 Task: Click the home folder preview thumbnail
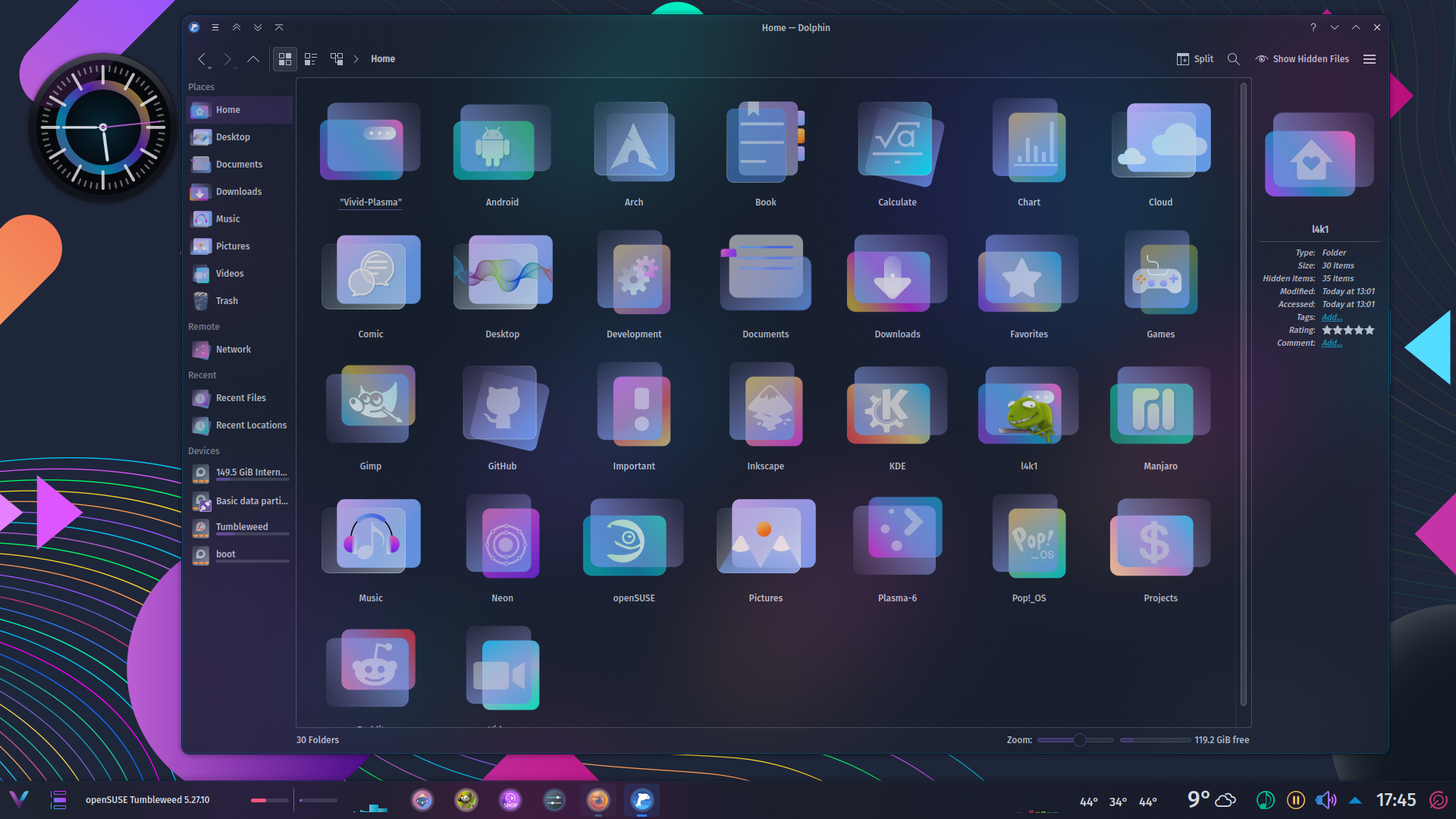click(x=1319, y=155)
